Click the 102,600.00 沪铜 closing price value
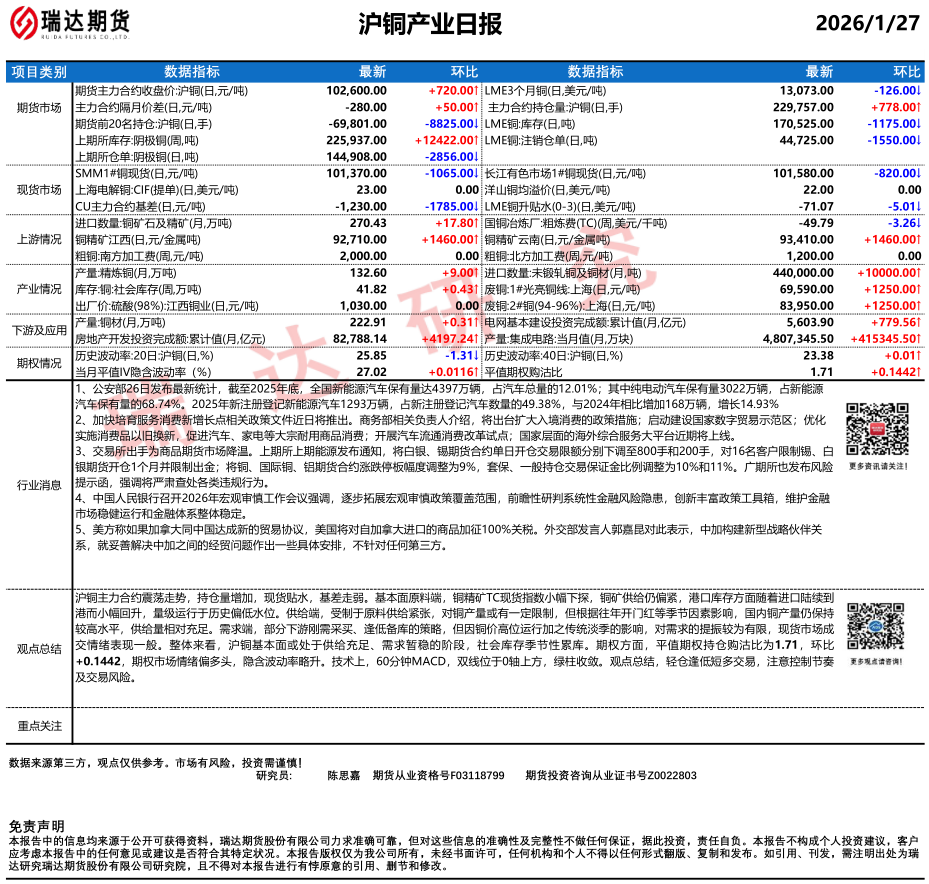The image size is (929, 884). pos(356,90)
